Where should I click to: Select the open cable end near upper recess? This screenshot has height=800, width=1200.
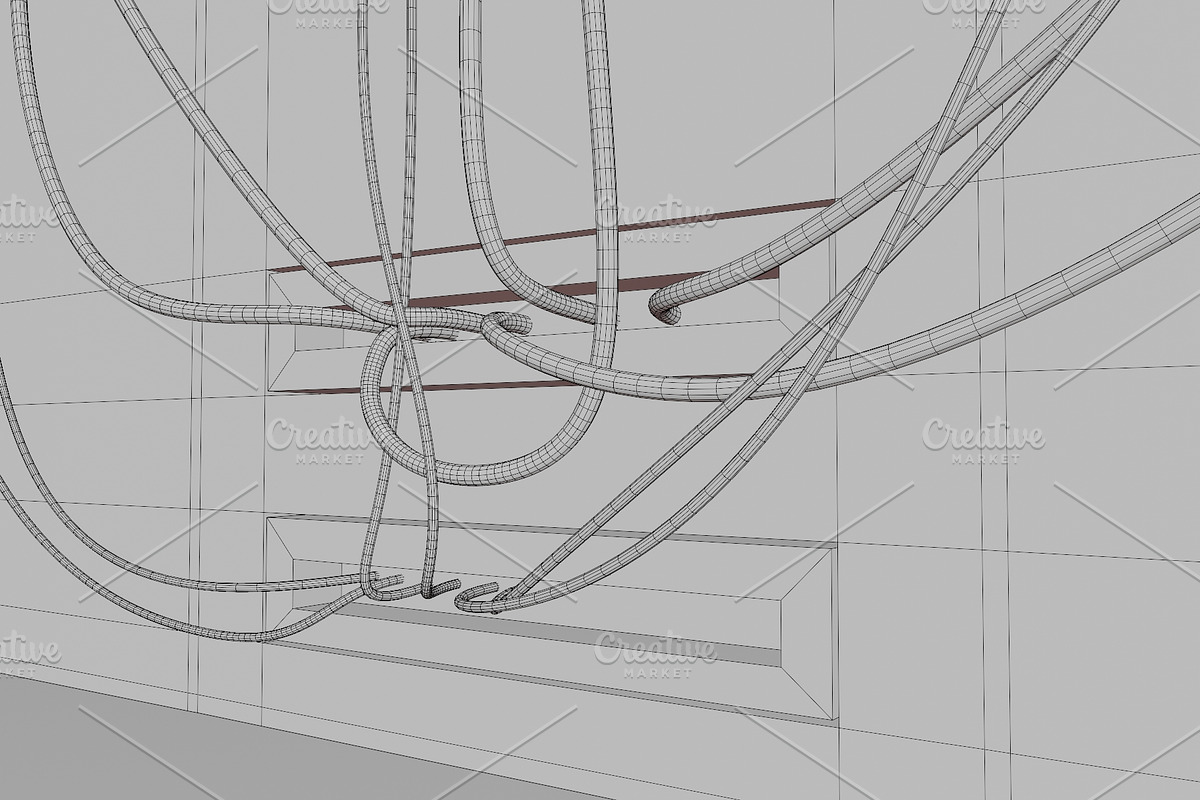coord(664,306)
